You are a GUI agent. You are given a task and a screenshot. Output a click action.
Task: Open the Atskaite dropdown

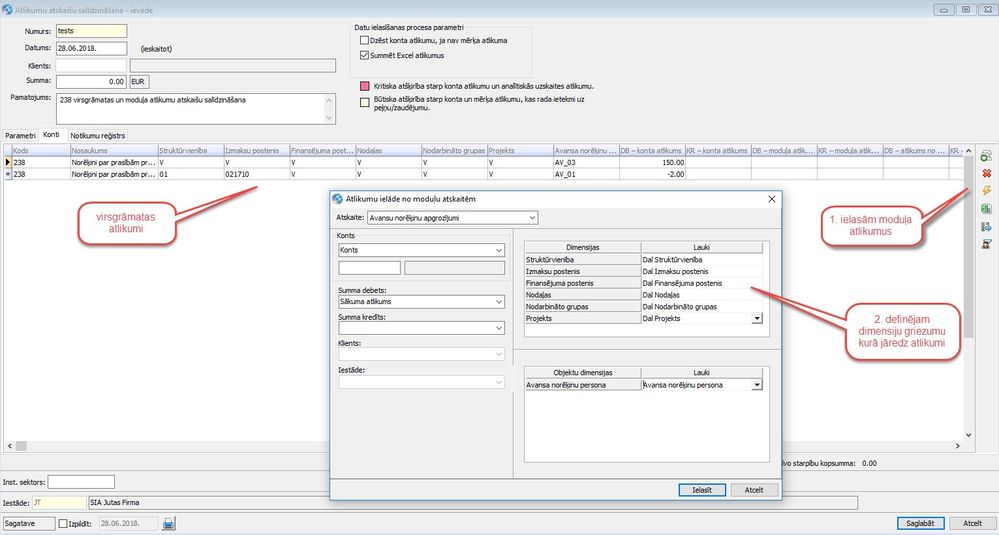tap(531, 217)
